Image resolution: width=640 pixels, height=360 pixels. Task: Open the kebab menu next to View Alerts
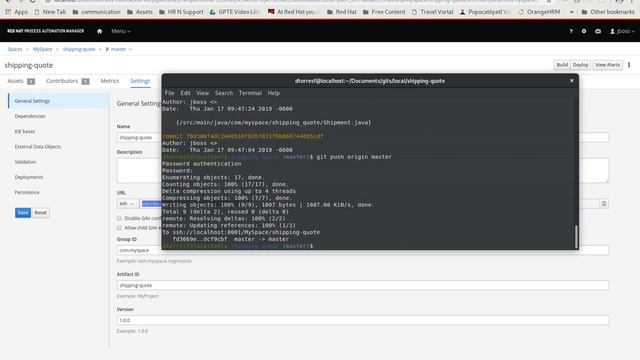(629, 65)
